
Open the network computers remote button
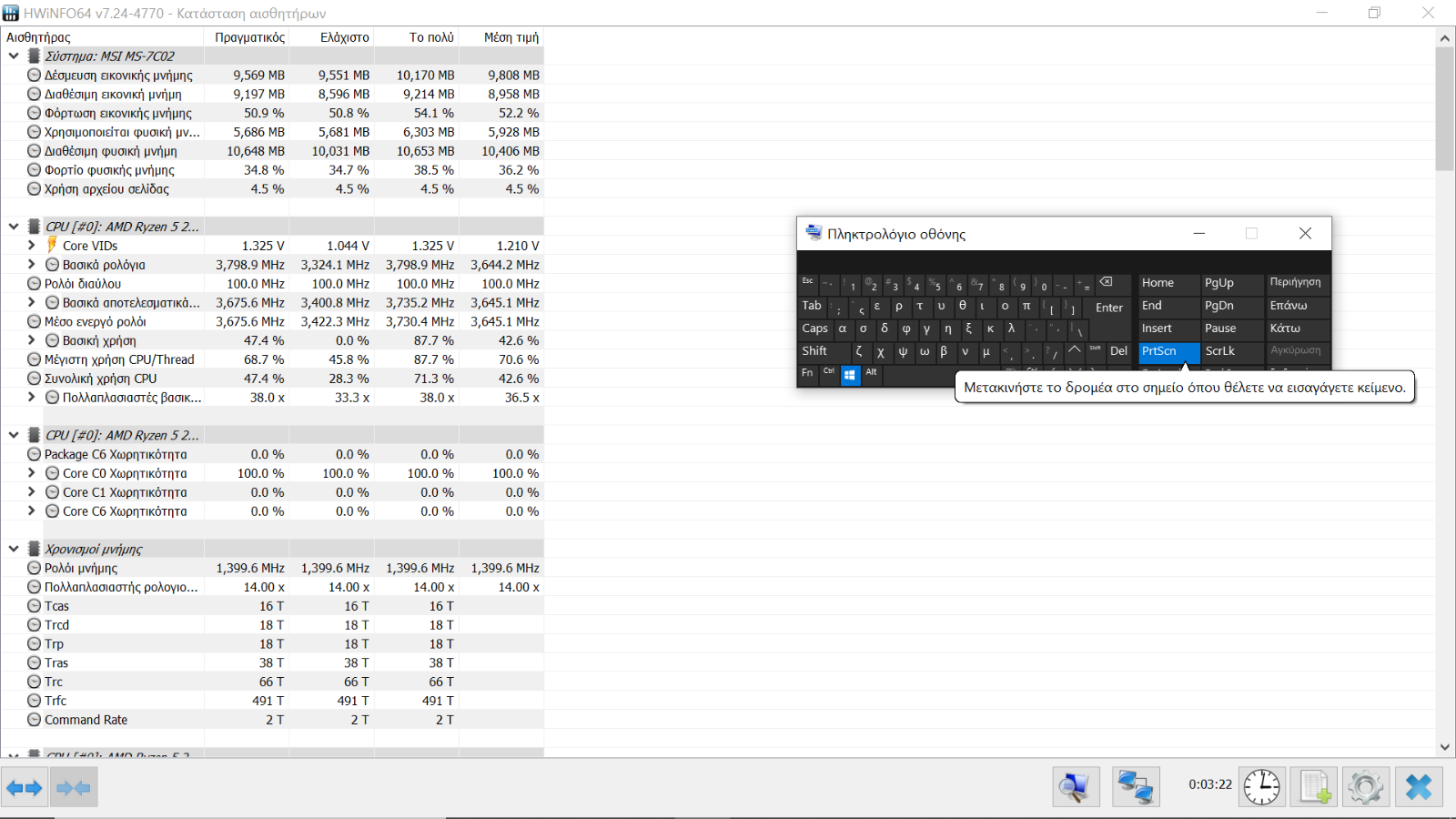[1136, 787]
